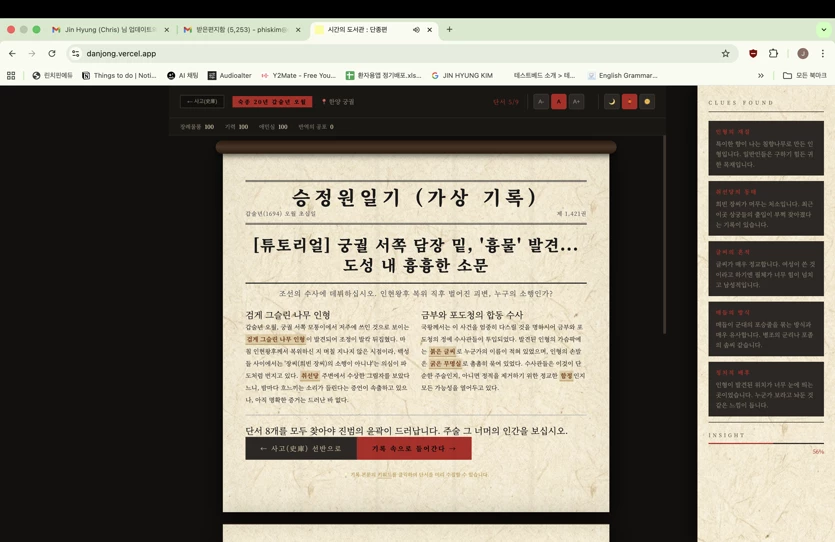Click the page vertical scrollbar

664,234
